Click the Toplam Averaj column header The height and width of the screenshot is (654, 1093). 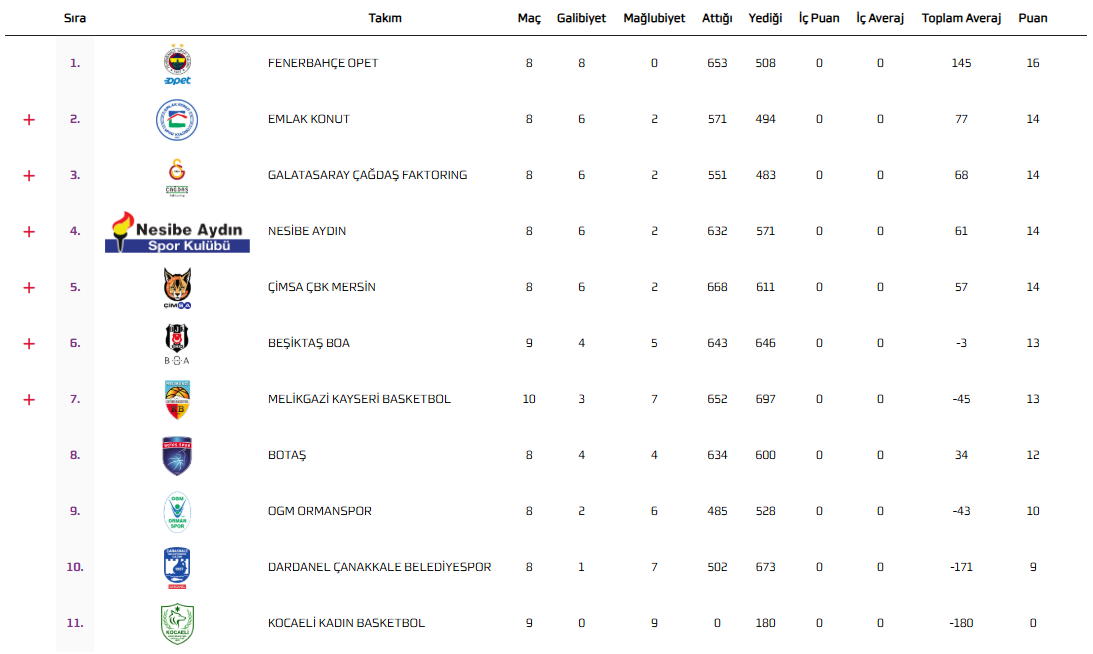(x=961, y=19)
